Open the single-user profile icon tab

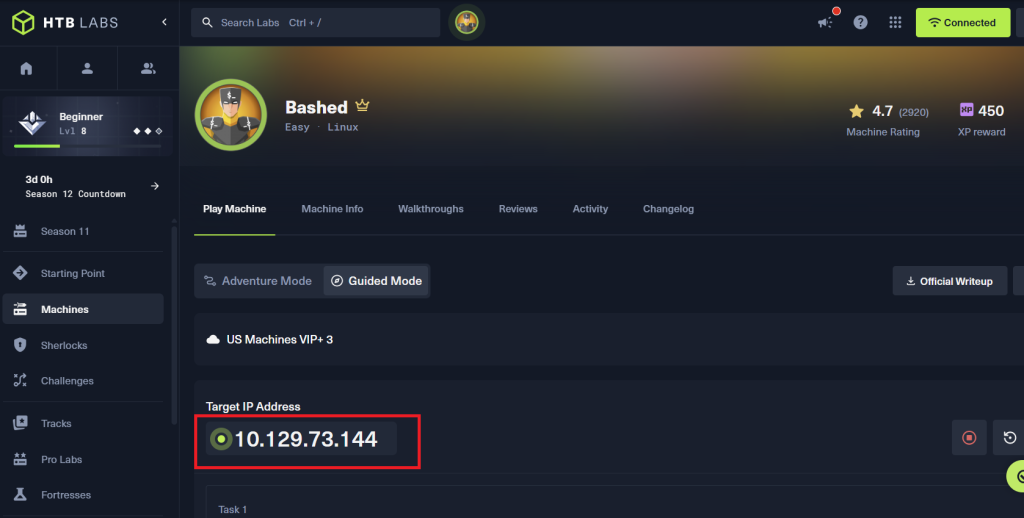87,68
